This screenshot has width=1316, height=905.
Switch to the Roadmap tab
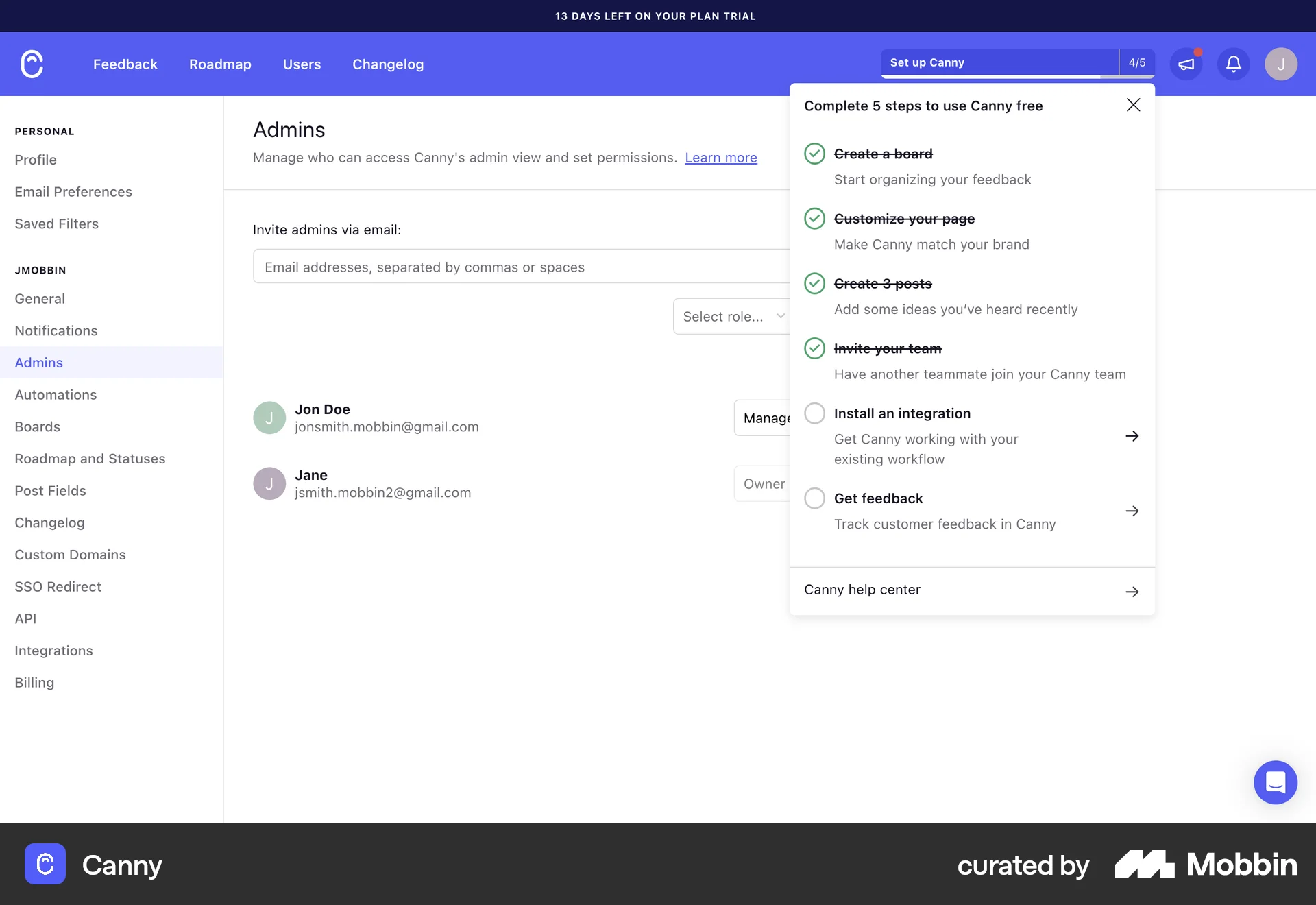click(x=220, y=64)
